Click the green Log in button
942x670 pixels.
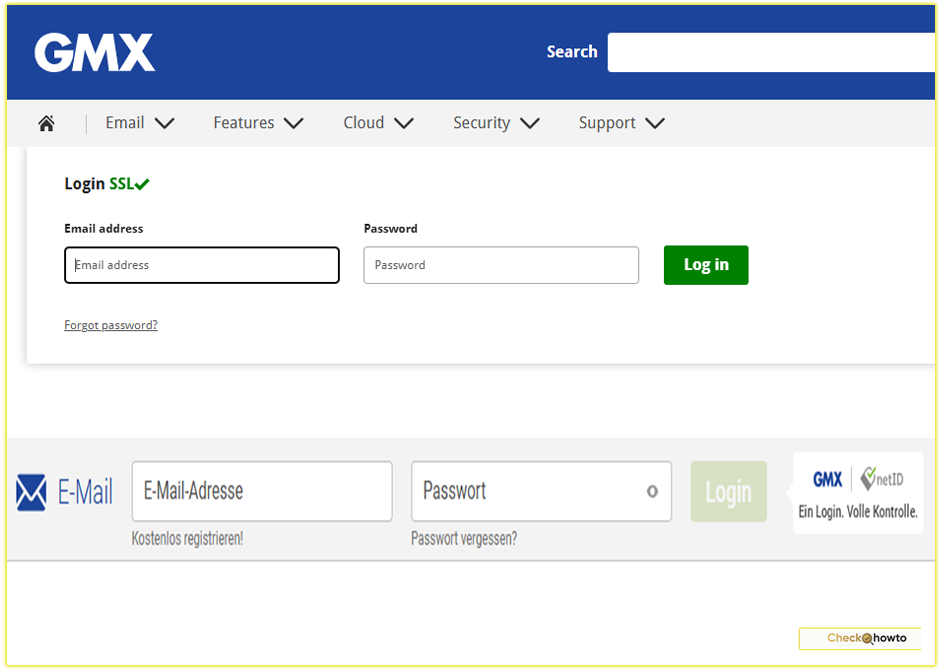(x=706, y=265)
